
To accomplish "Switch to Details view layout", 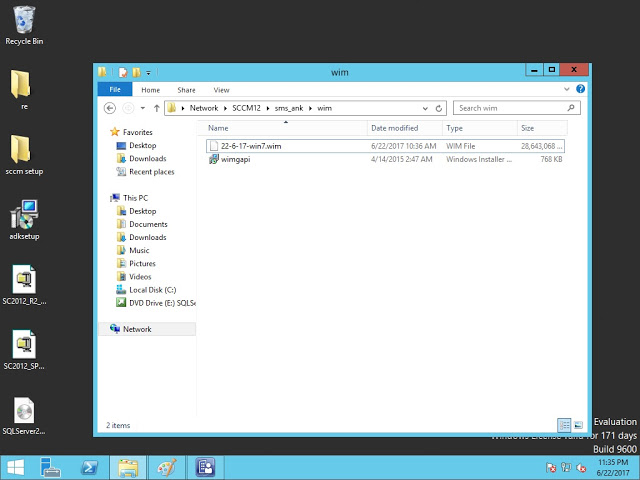I will 564,425.
